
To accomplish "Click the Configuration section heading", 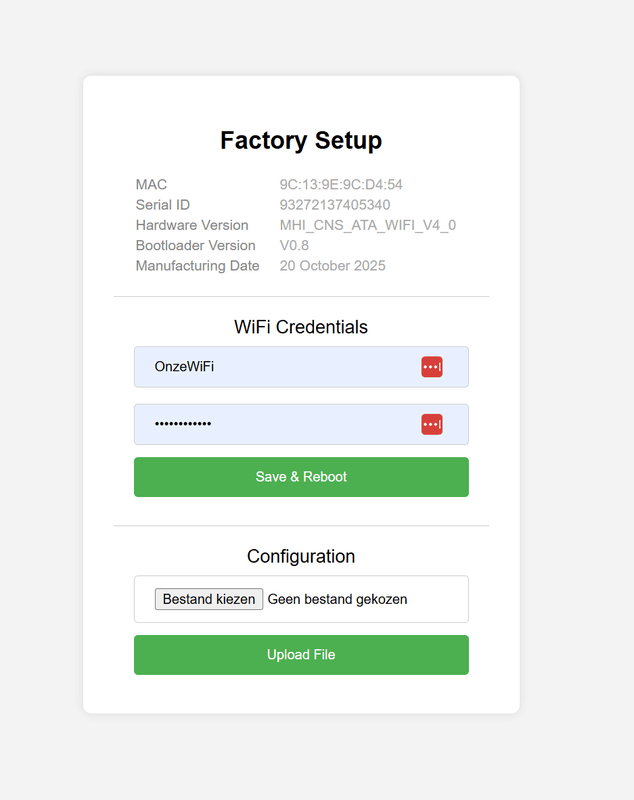I will point(301,556).
